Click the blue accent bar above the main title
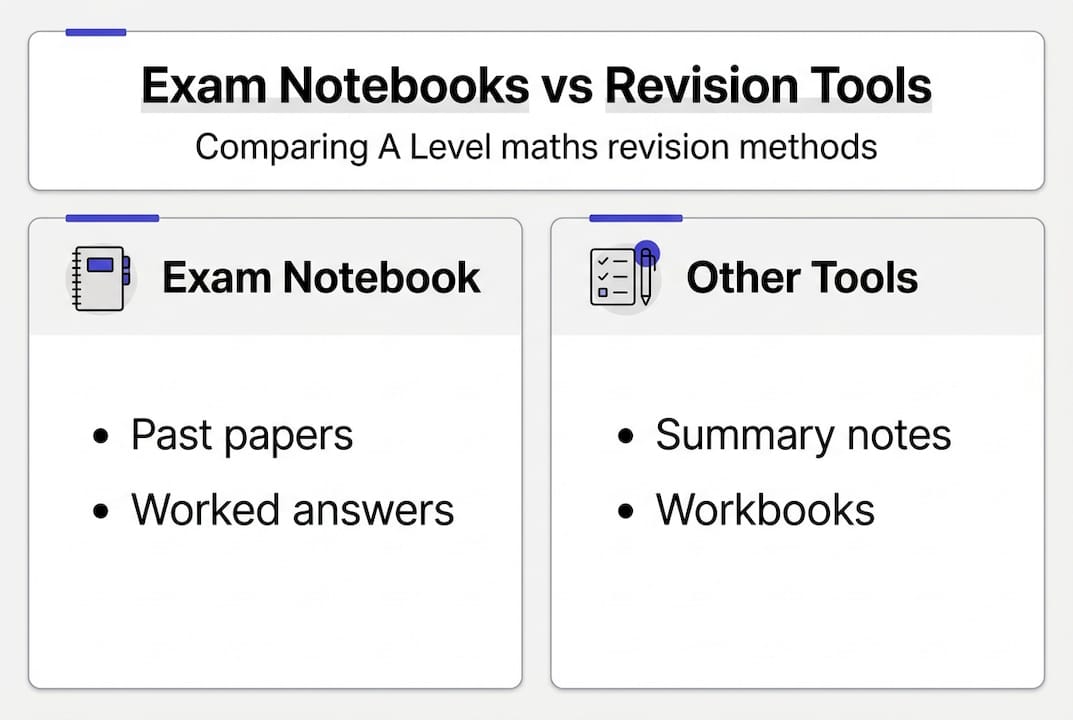Image resolution: width=1073 pixels, height=720 pixels. (96, 33)
